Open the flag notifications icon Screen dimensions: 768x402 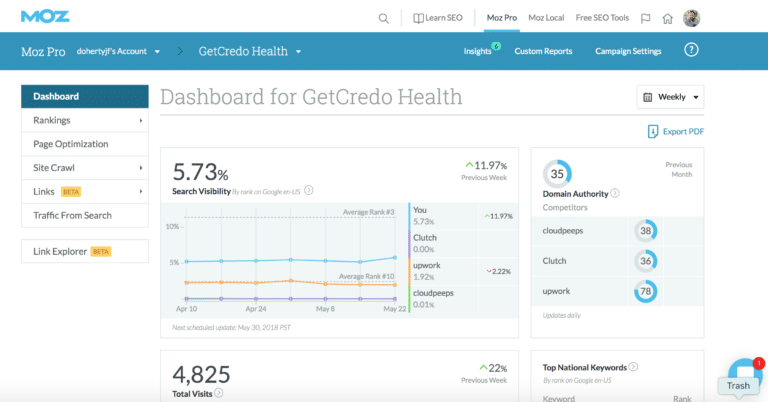pyautogui.click(x=646, y=19)
